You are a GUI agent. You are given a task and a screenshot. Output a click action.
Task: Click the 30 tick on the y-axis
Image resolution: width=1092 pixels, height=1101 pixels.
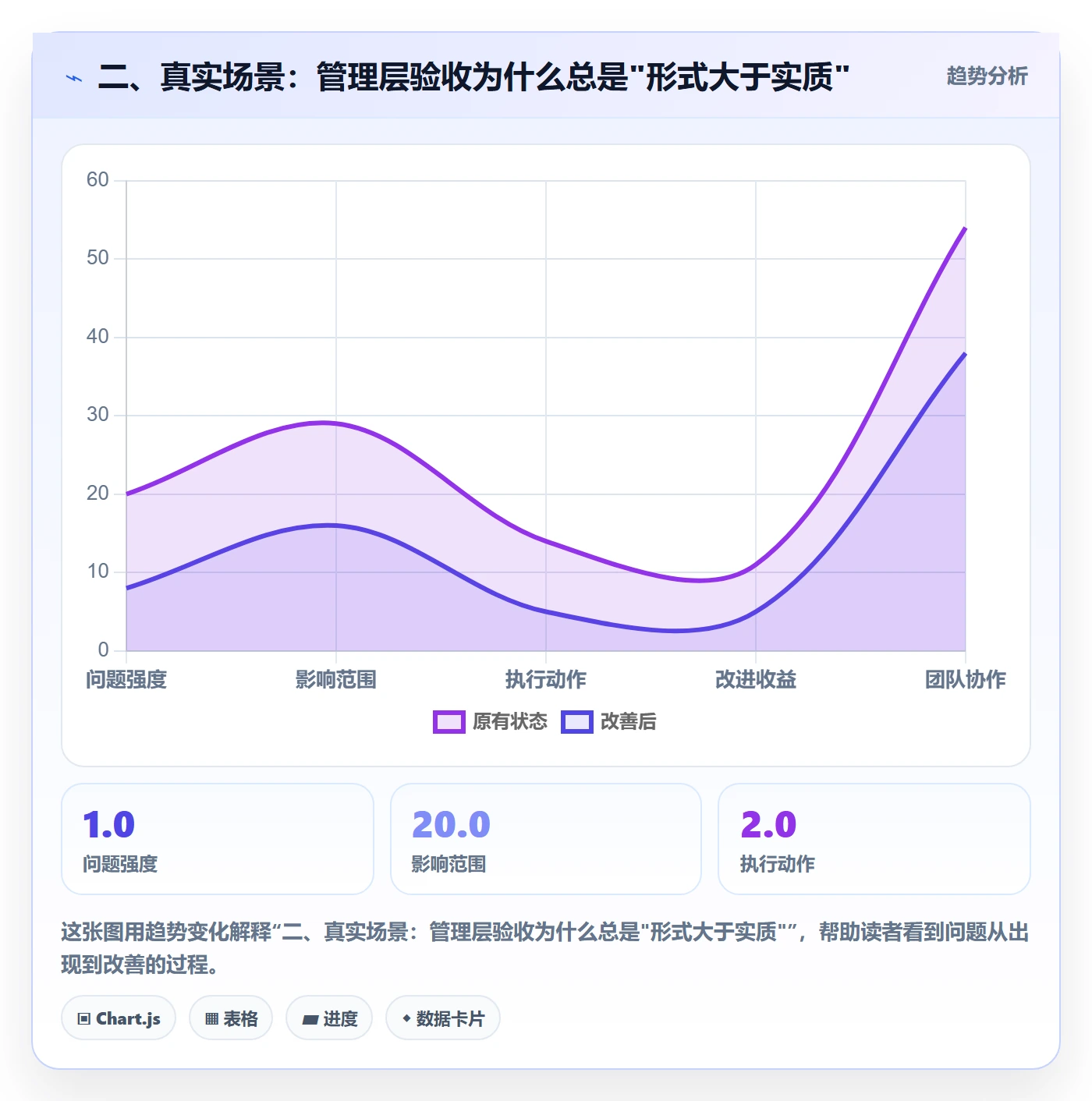pyautogui.click(x=97, y=415)
